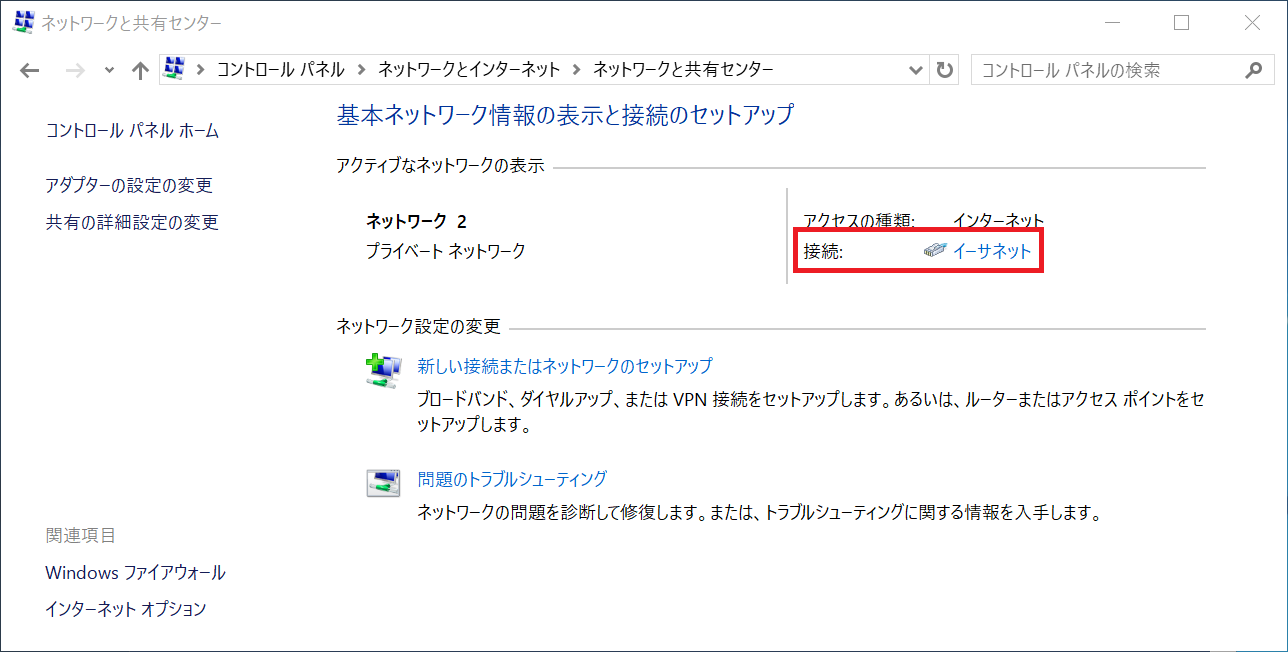The height and width of the screenshot is (652, 1288).
Task: Select 新しい接続またはネットワークのセットアップ
Action: [564, 366]
